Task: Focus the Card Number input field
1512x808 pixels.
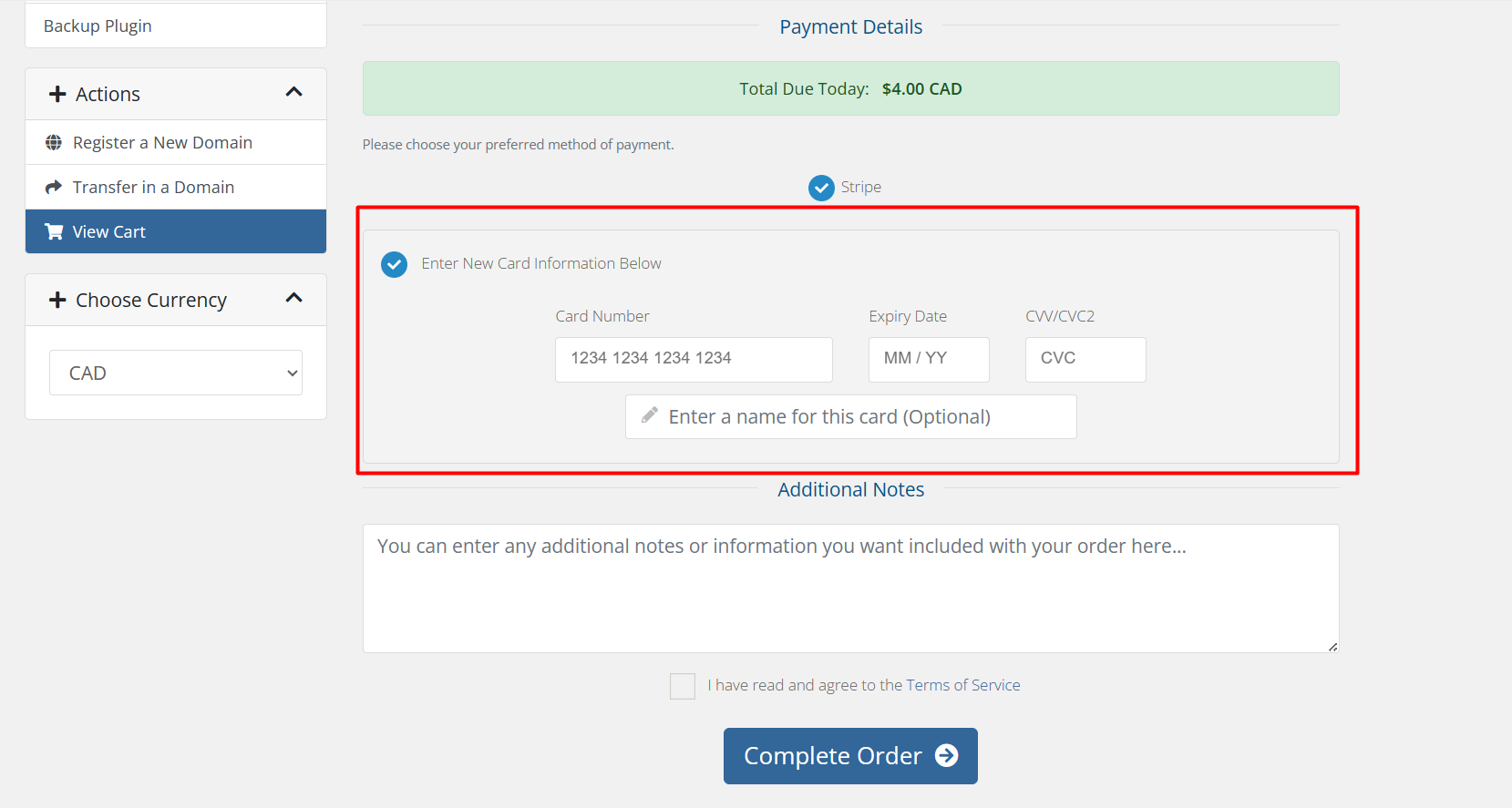Action: click(x=694, y=359)
